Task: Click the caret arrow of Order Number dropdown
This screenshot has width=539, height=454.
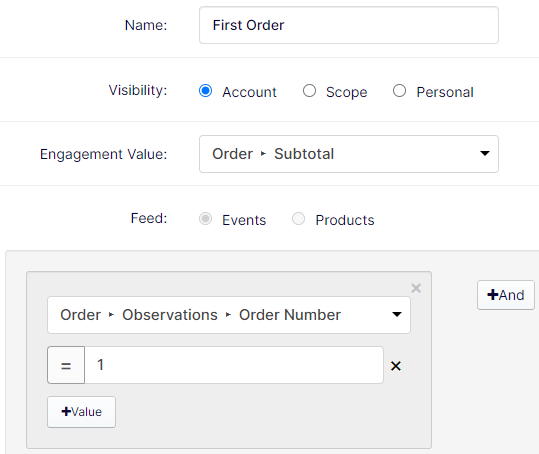Action: [397, 314]
